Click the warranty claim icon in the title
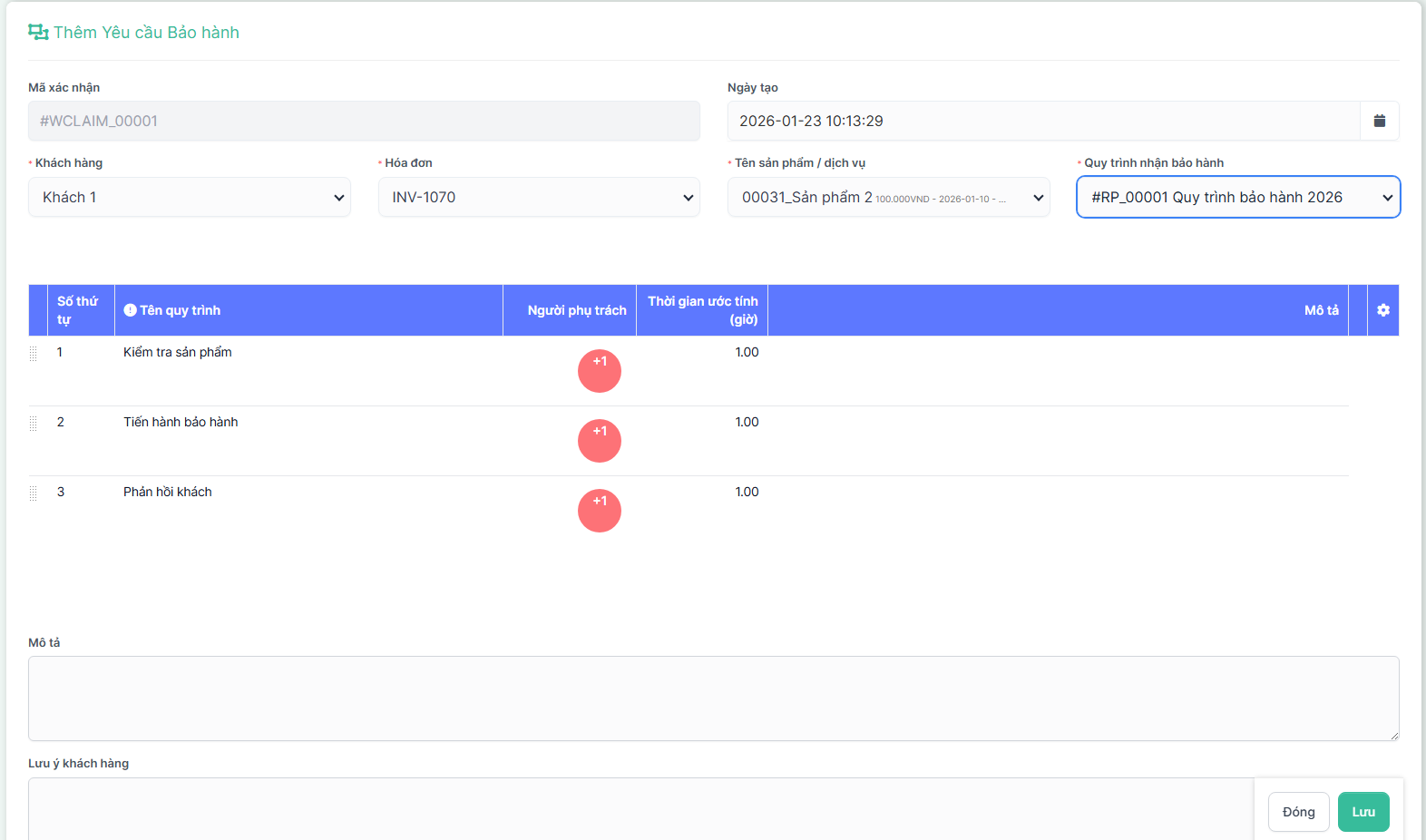This screenshot has height=840, width=1426. tap(38, 33)
